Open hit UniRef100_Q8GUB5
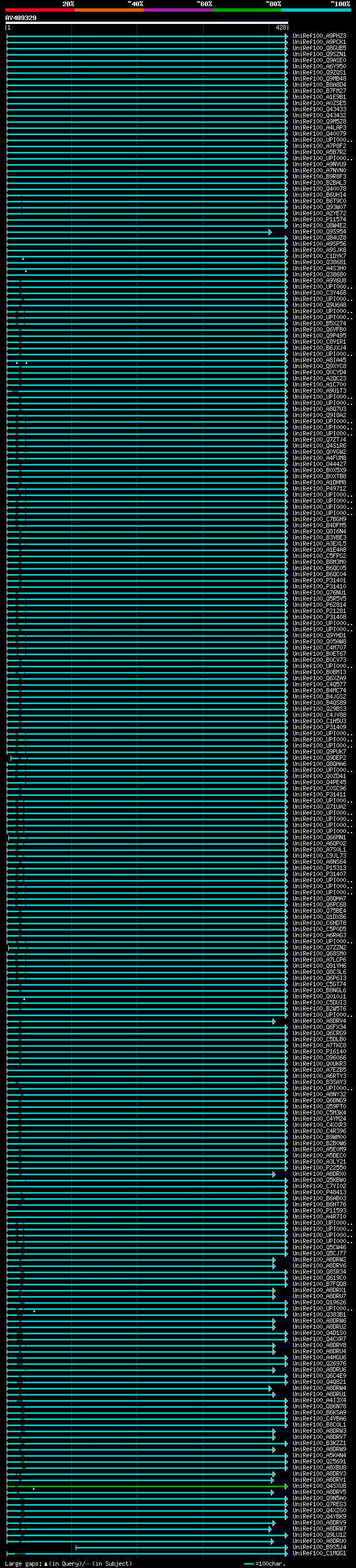This screenshot has height=1568, width=356. (319, 48)
